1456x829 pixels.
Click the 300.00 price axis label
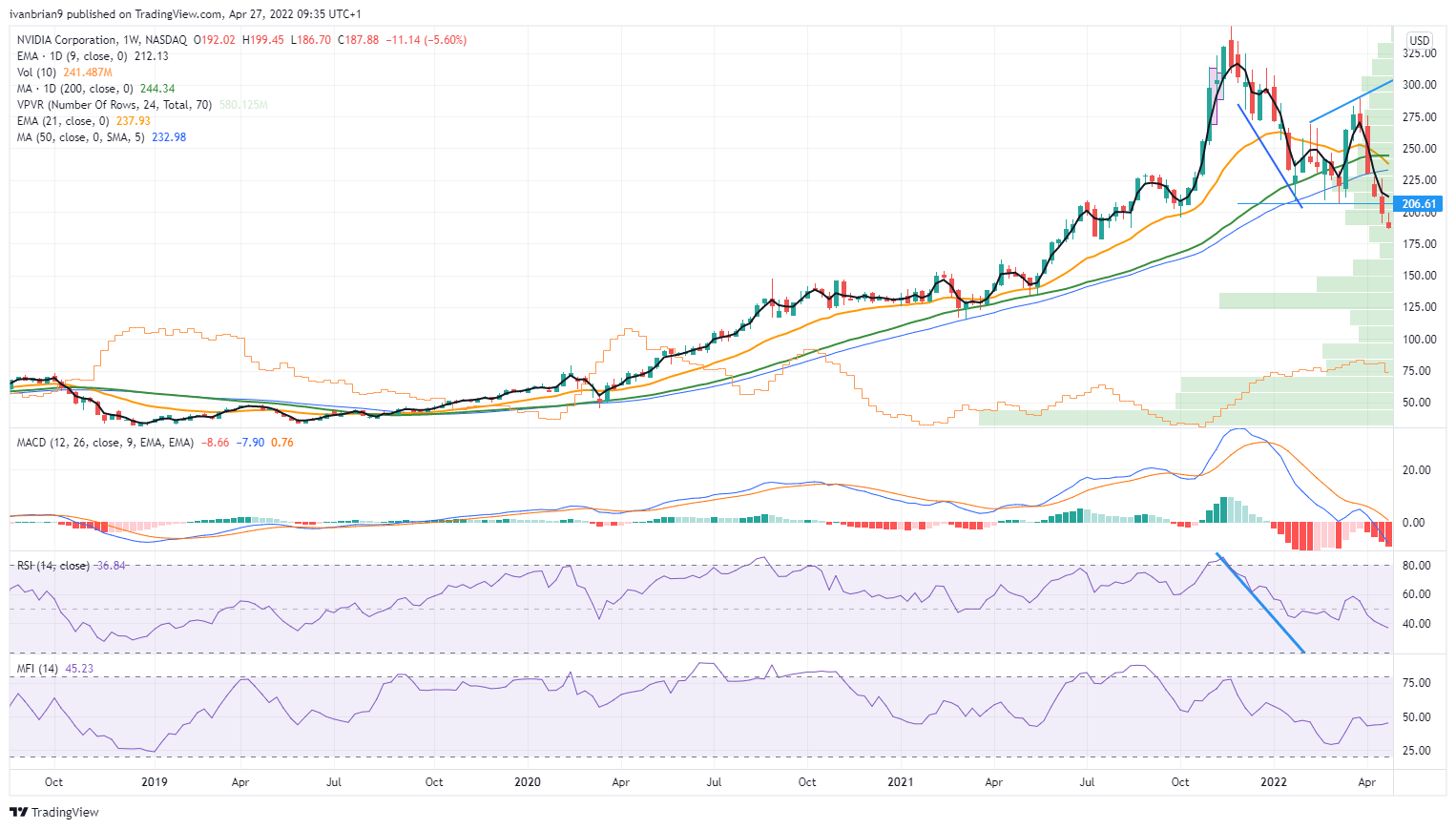(x=1420, y=85)
